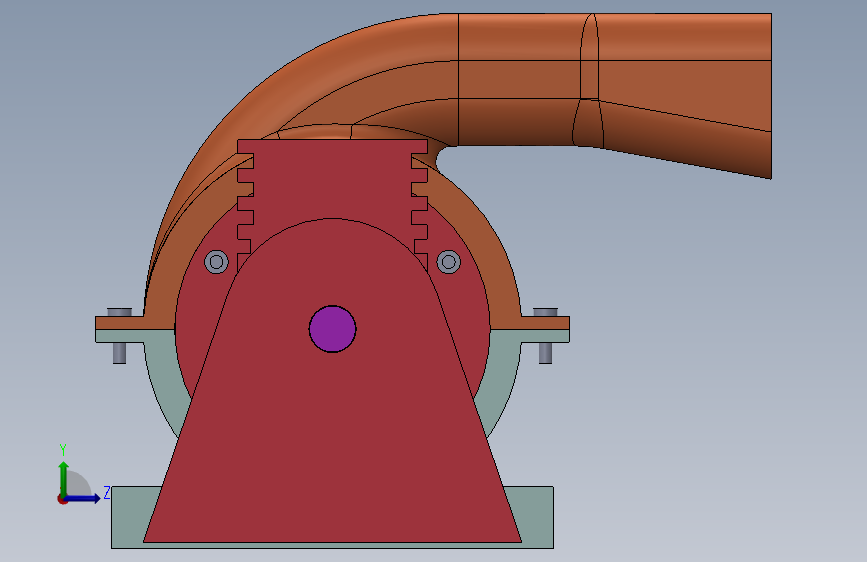Click the green Y axis of the triad

click(64, 478)
